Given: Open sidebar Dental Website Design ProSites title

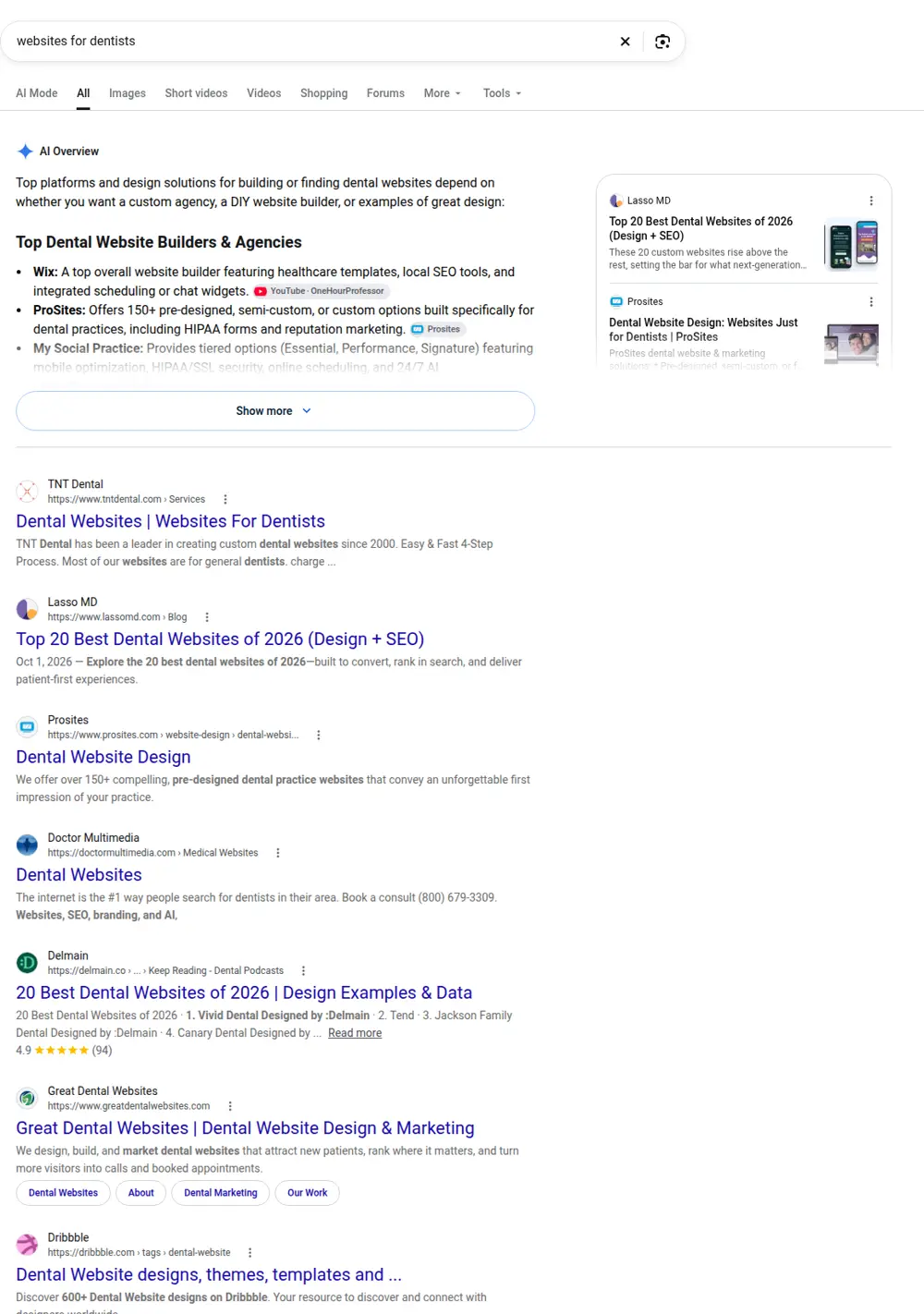Looking at the screenshot, I should [x=703, y=330].
